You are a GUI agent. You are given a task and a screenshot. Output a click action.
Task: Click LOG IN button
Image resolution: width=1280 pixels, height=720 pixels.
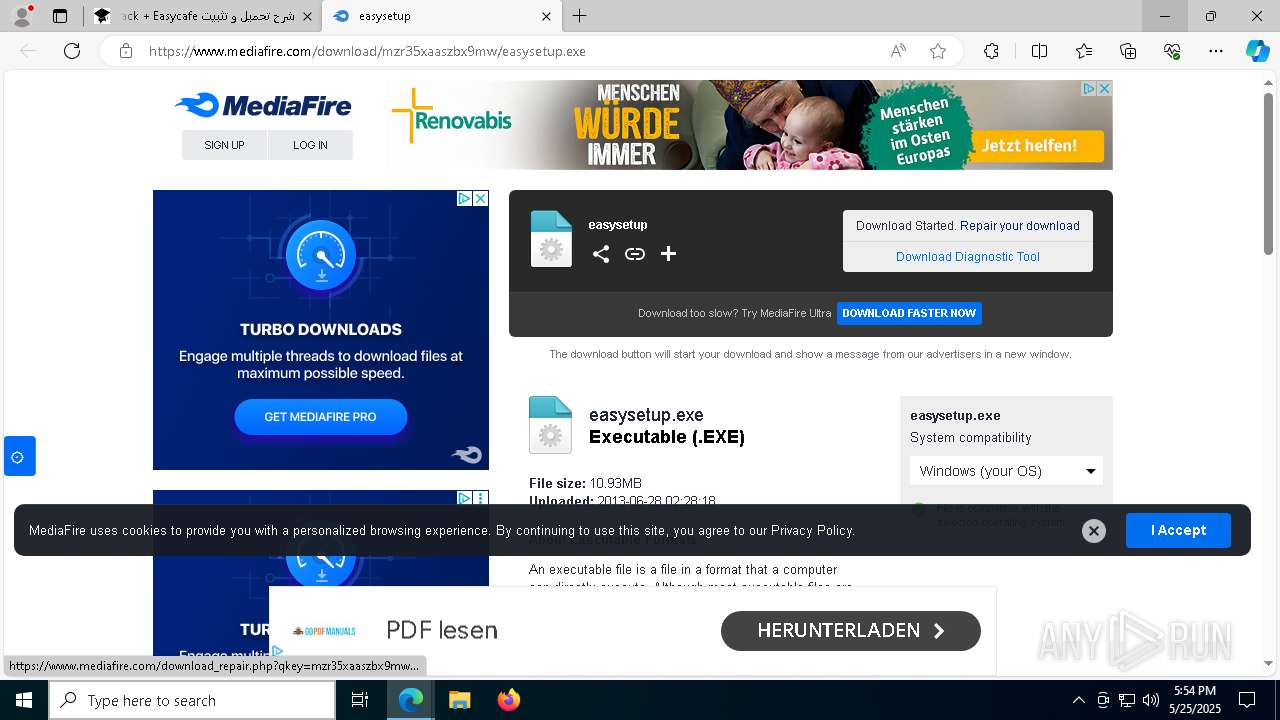[310, 145]
